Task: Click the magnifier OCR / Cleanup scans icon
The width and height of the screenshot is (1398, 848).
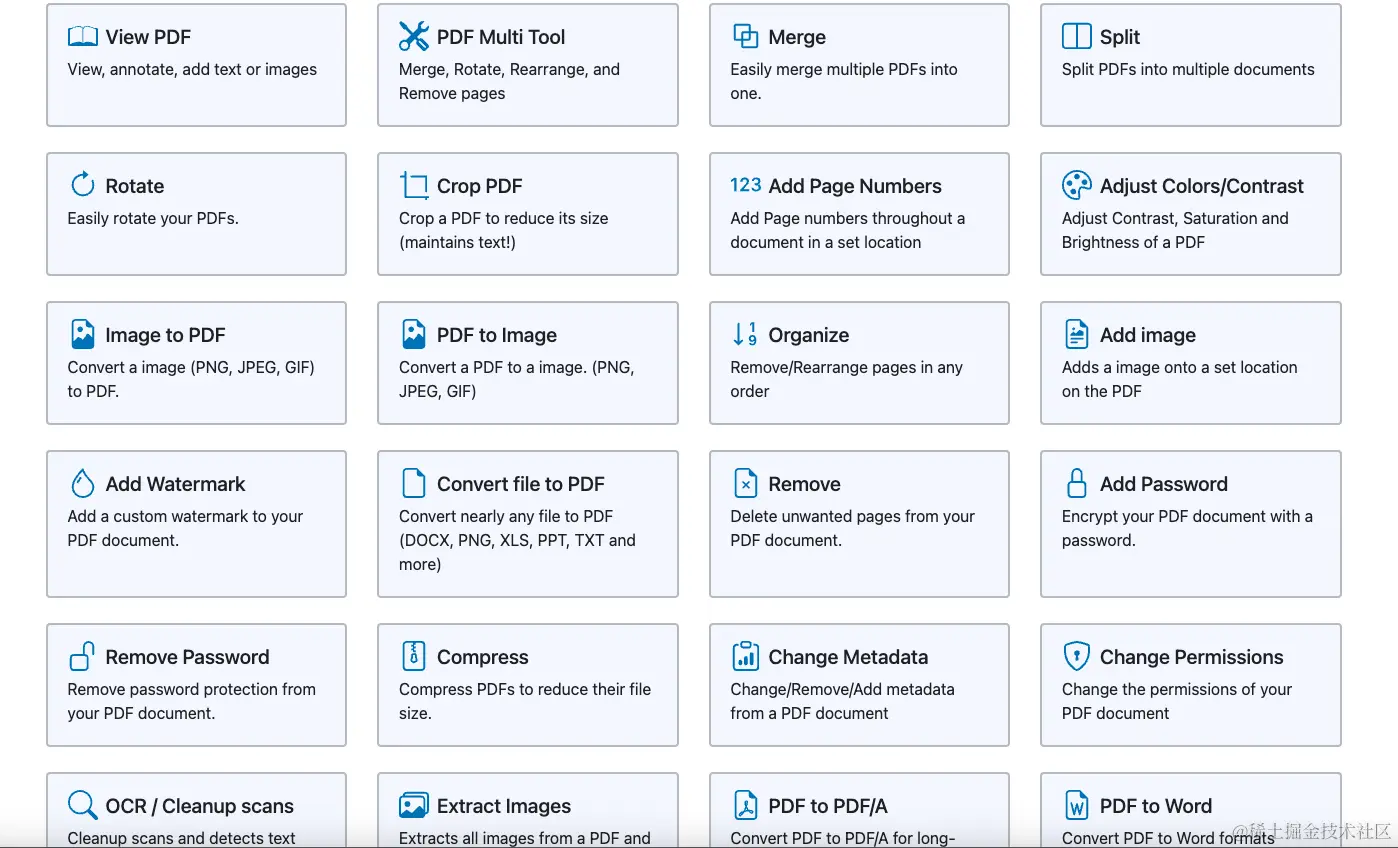Action: pyautogui.click(x=83, y=805)
